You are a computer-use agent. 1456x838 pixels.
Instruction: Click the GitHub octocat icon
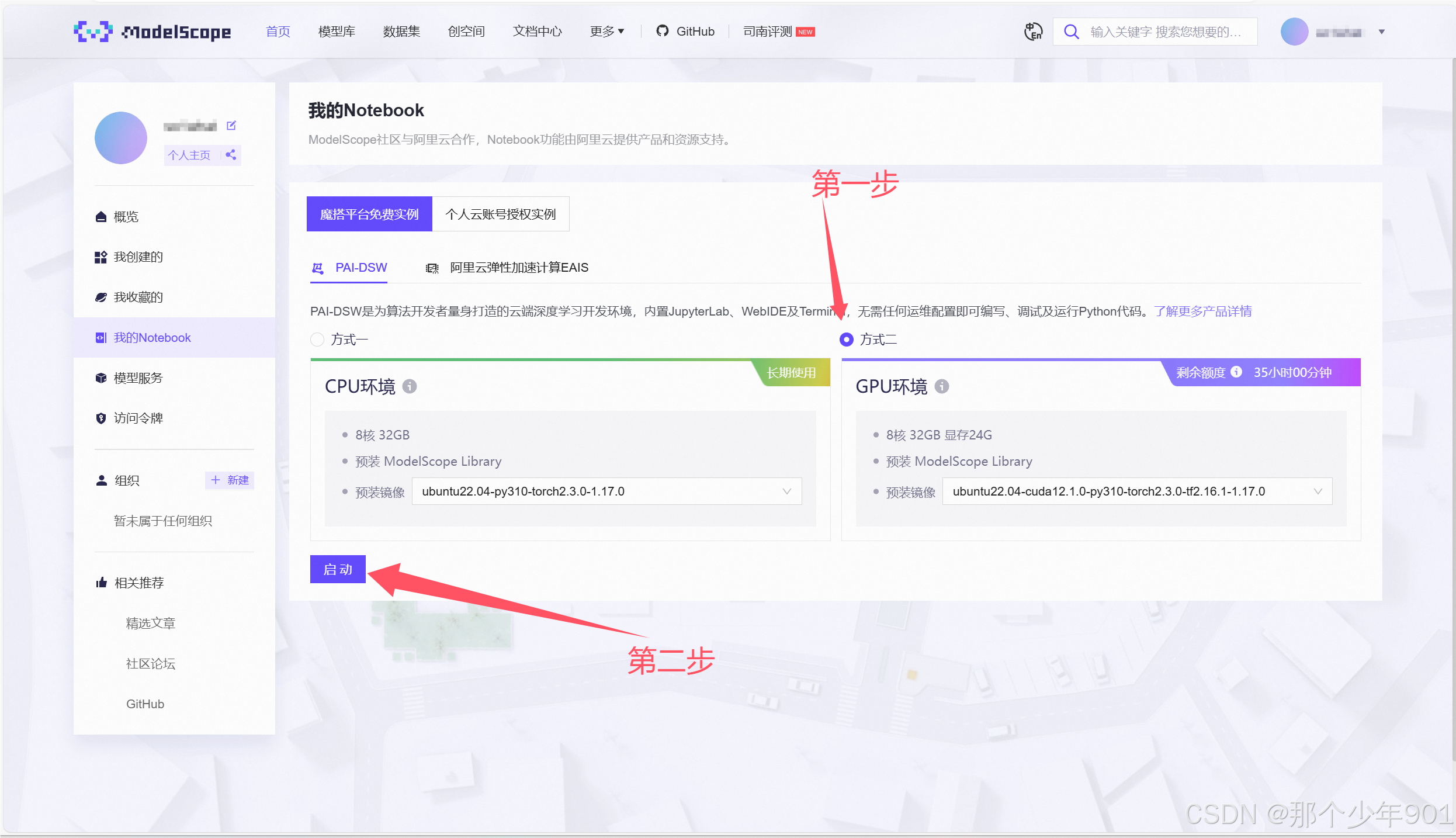[x=662, y=31]
